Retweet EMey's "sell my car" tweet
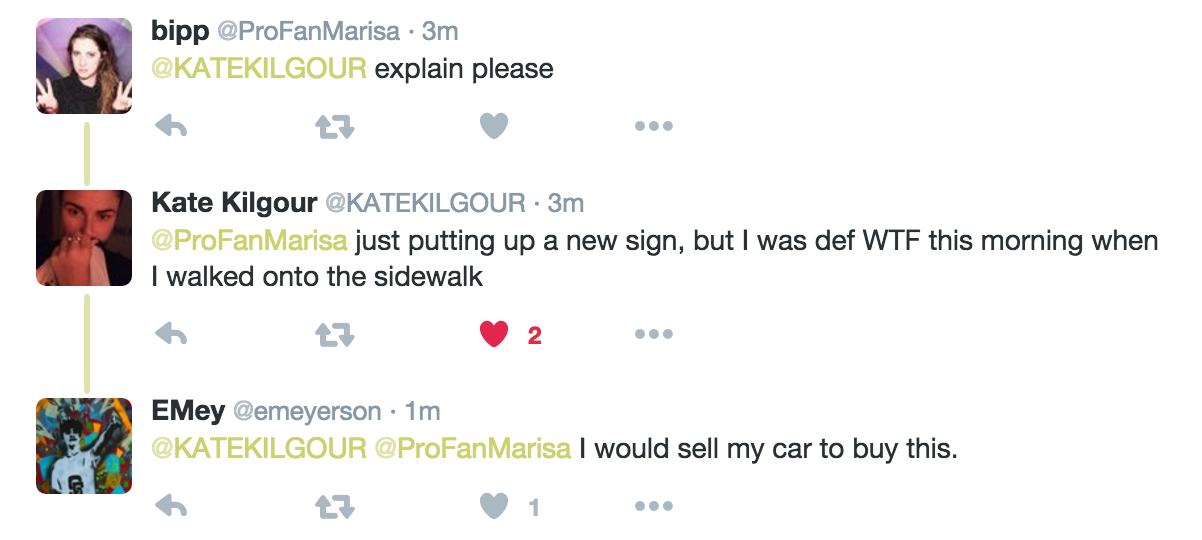Viewport: 1202px width, 540px height. coord(335,508)
